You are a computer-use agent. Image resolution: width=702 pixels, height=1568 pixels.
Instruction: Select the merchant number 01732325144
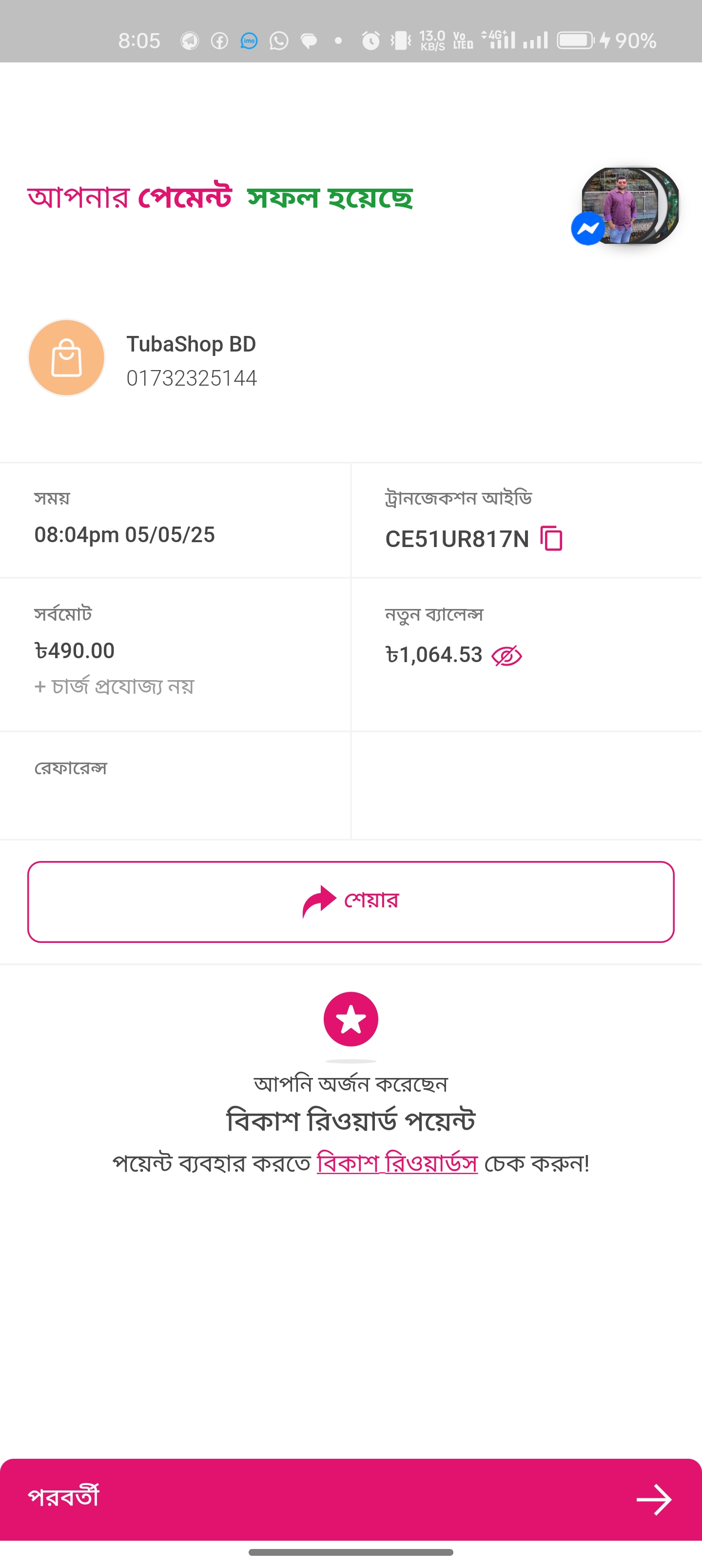tap(191, 378)
